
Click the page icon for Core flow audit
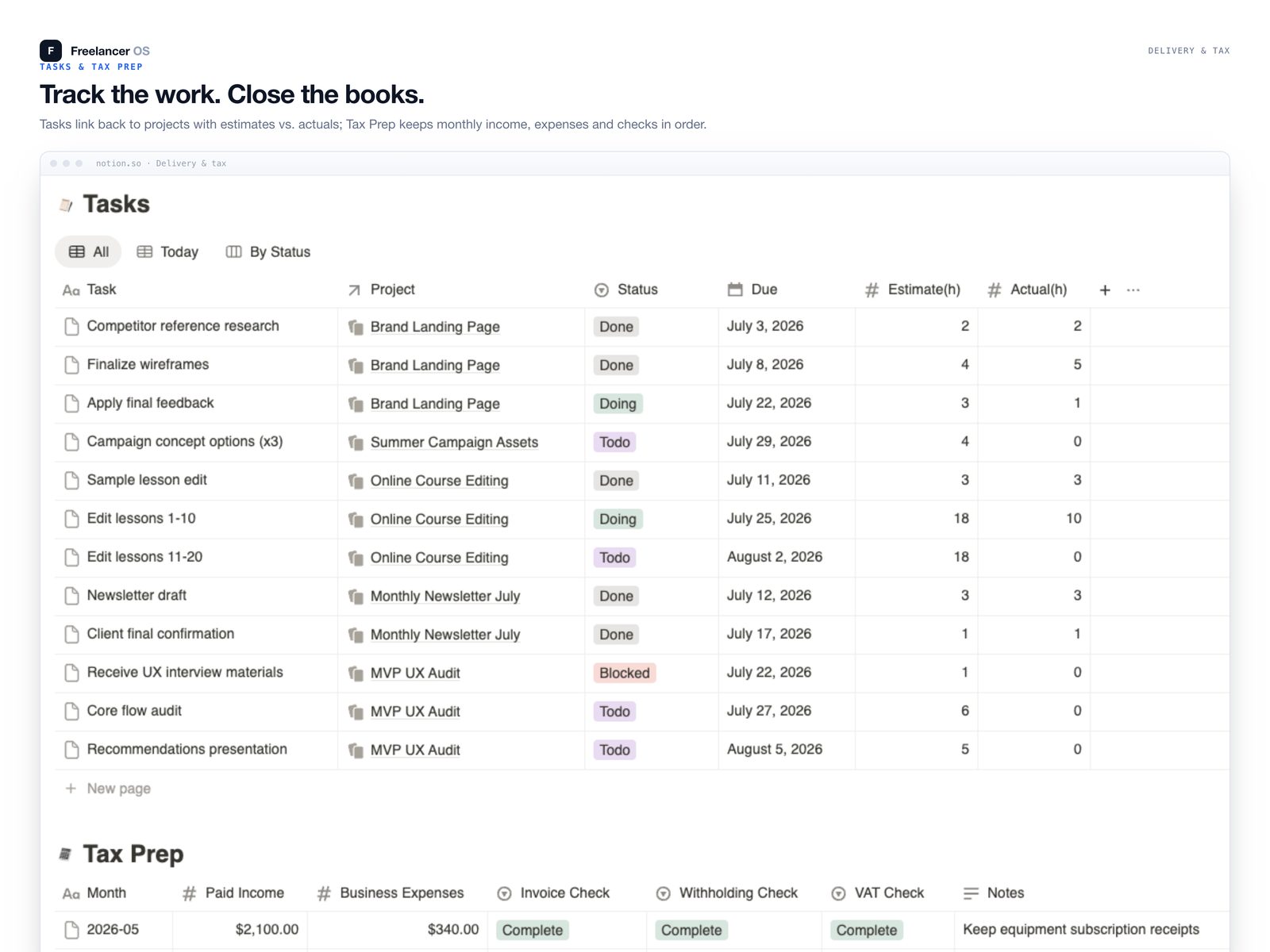pos(71,711)
